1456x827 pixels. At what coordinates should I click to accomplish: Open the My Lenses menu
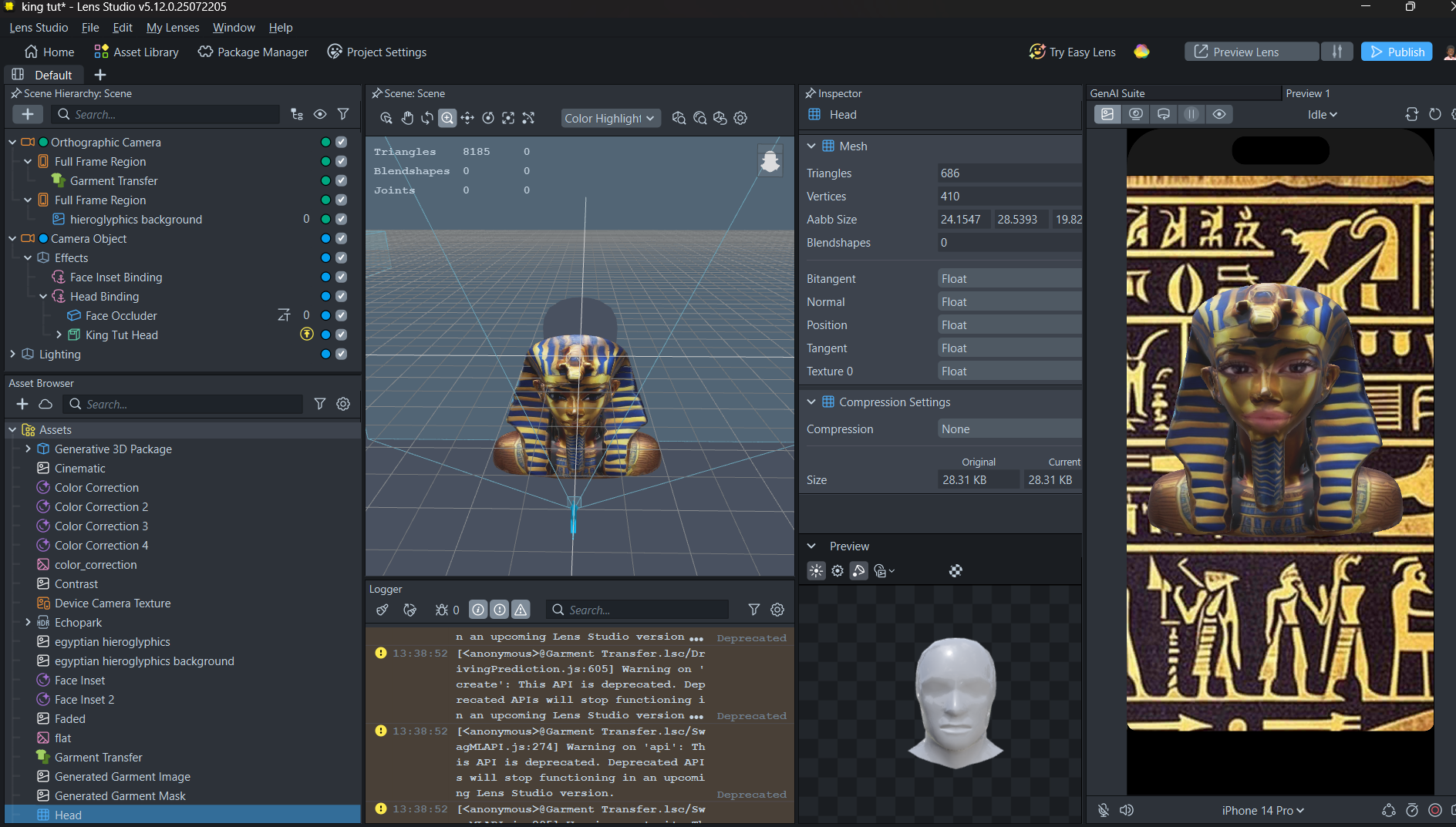click(x=173, y=28)
